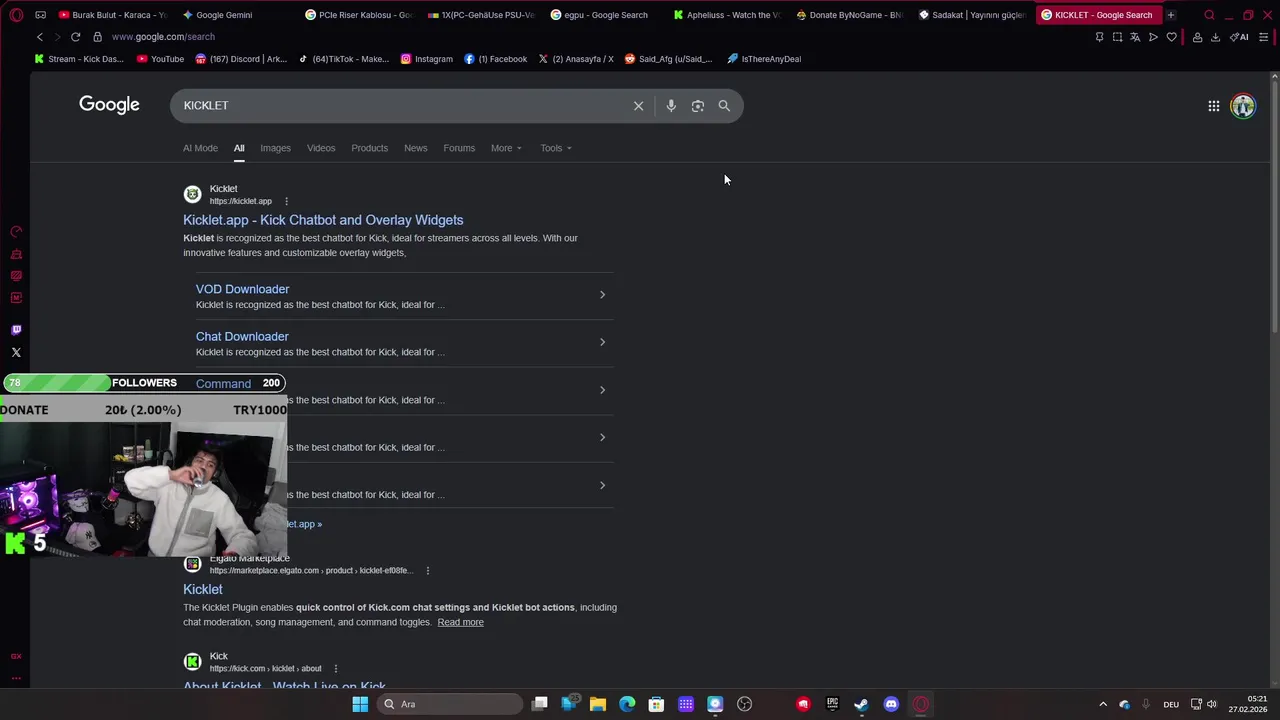Image resolution: width=1280 pixels, height=720 pixels.
Task: Start a Google voice search
Action: (x=671, y=106)
